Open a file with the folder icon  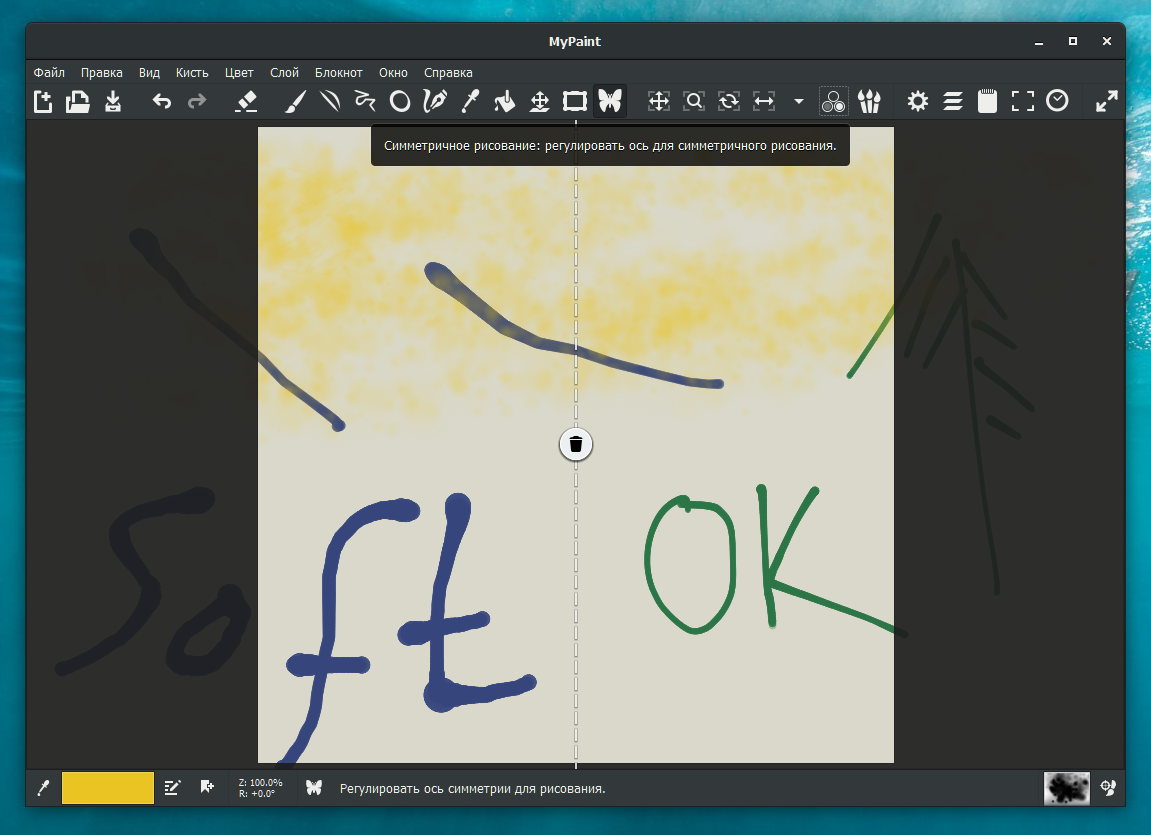tap(78, 101)
